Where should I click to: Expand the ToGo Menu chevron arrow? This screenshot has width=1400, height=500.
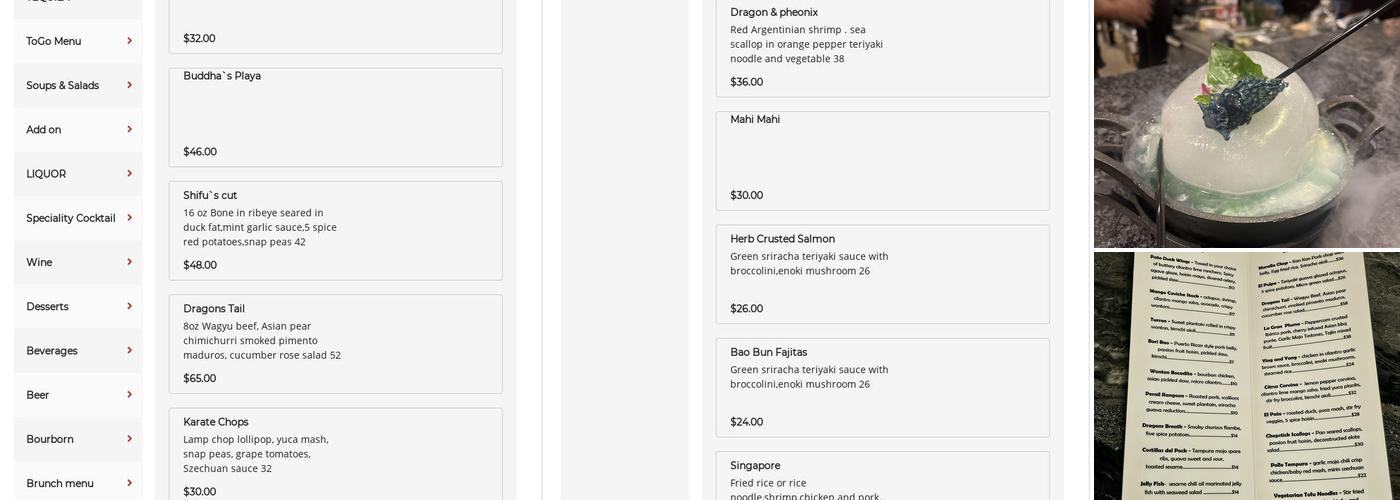click(129, 41)
